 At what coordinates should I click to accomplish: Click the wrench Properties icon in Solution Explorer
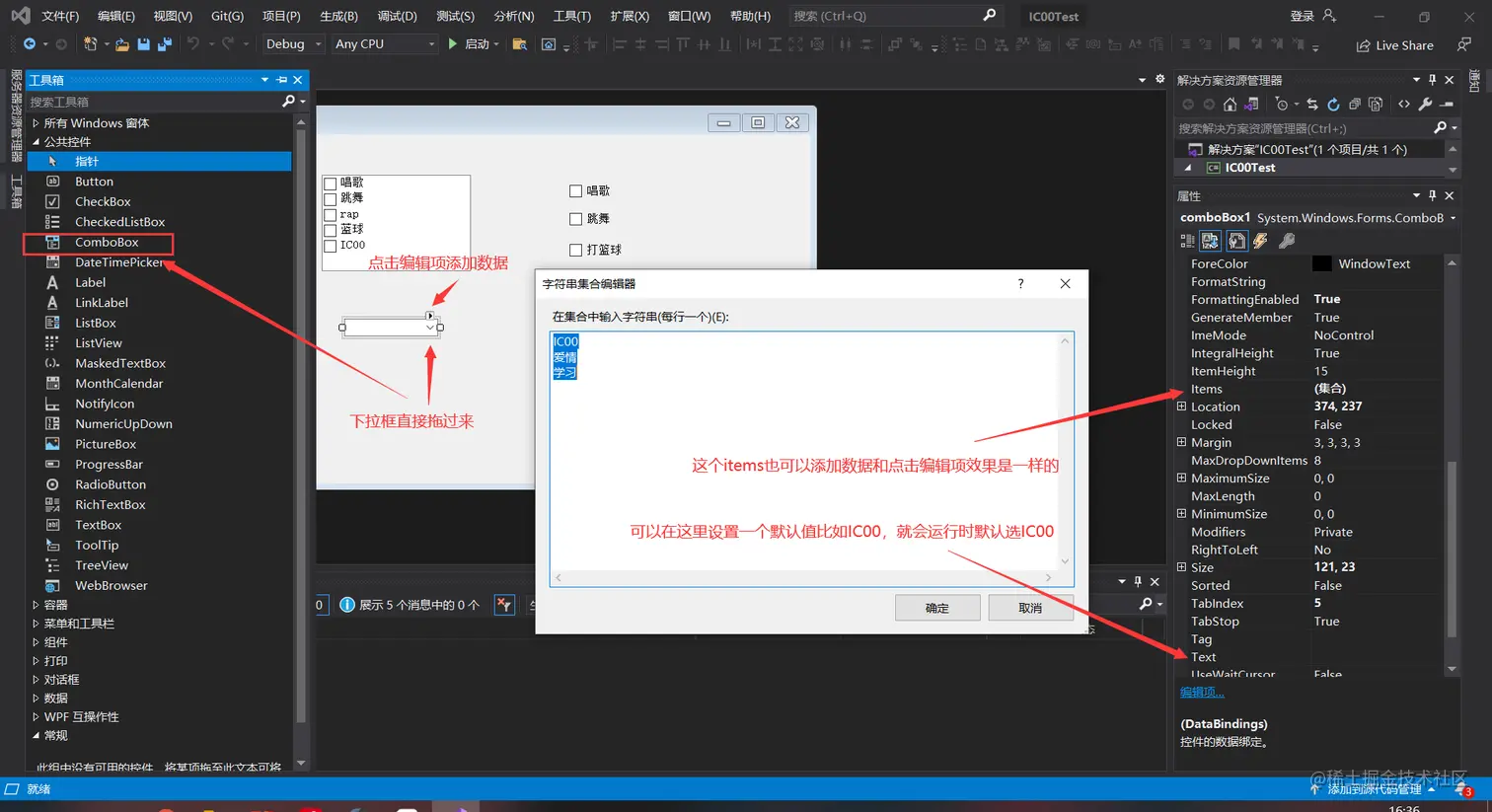tap(1425, 104)
